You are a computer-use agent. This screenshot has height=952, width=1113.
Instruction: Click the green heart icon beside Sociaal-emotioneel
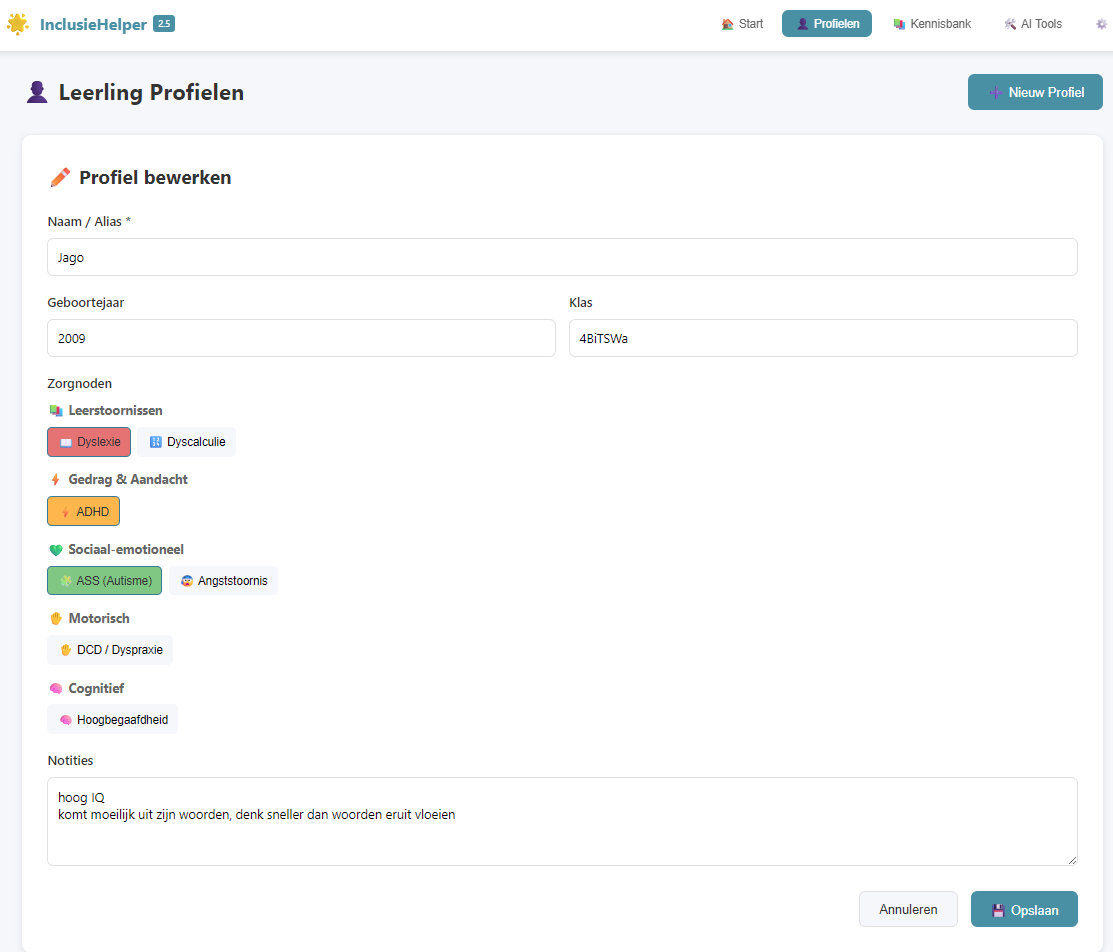[x=56, y=550]
